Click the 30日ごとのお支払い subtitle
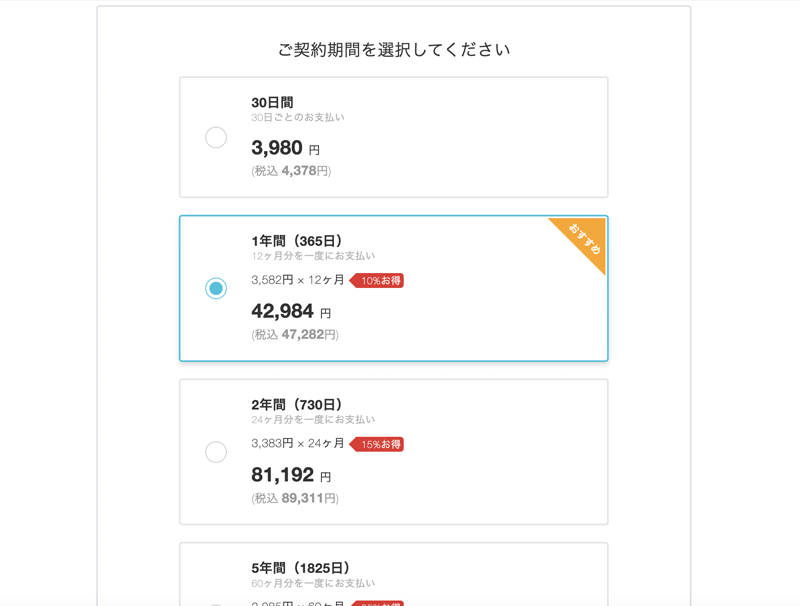Screen dimensions: 800x606 [298, 118]
